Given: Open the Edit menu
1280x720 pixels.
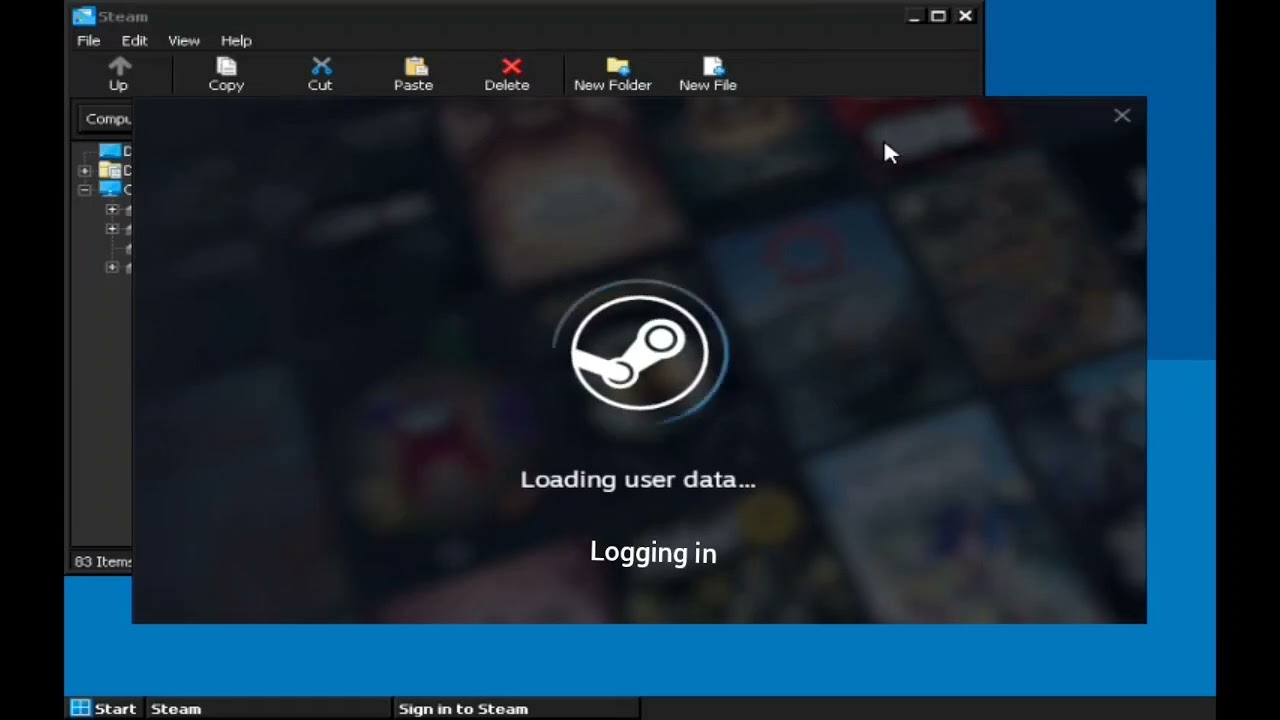Looking at the screenshot, I should pyautogui.click(x=135, y=41).
